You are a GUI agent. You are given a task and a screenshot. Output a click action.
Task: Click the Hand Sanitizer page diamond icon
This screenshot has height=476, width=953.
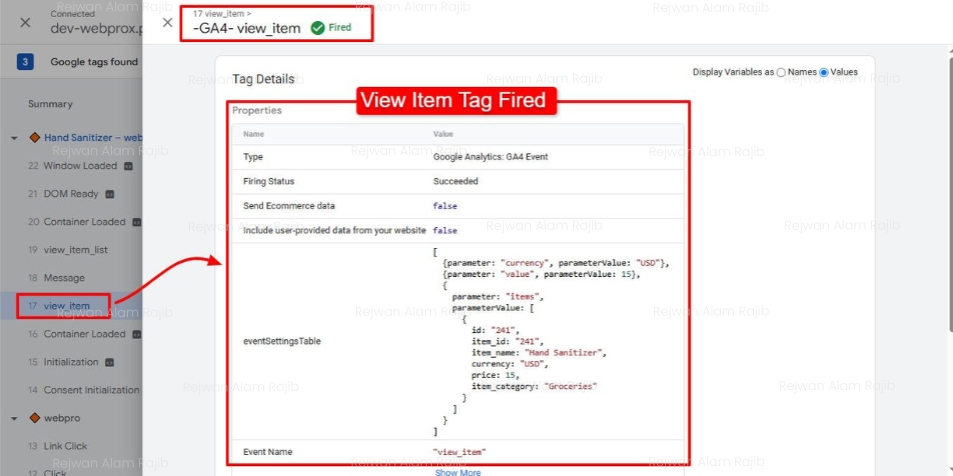pyautogui.click(x=33, y=137)
